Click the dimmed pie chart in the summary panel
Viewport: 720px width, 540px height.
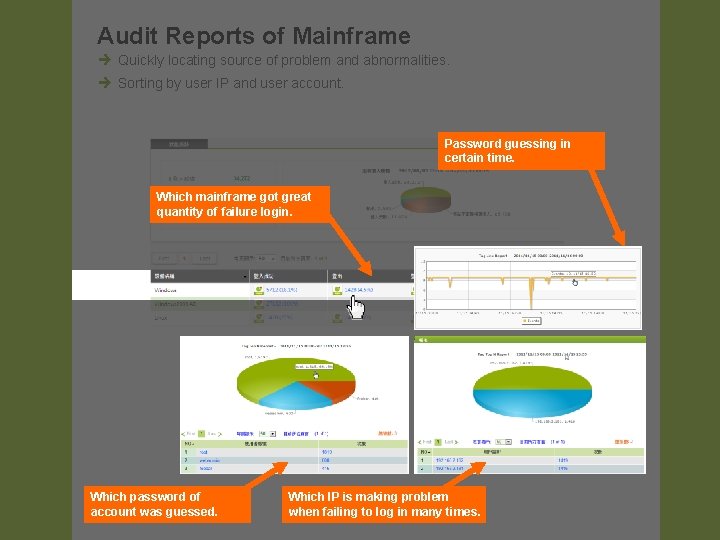click(426, 200)
